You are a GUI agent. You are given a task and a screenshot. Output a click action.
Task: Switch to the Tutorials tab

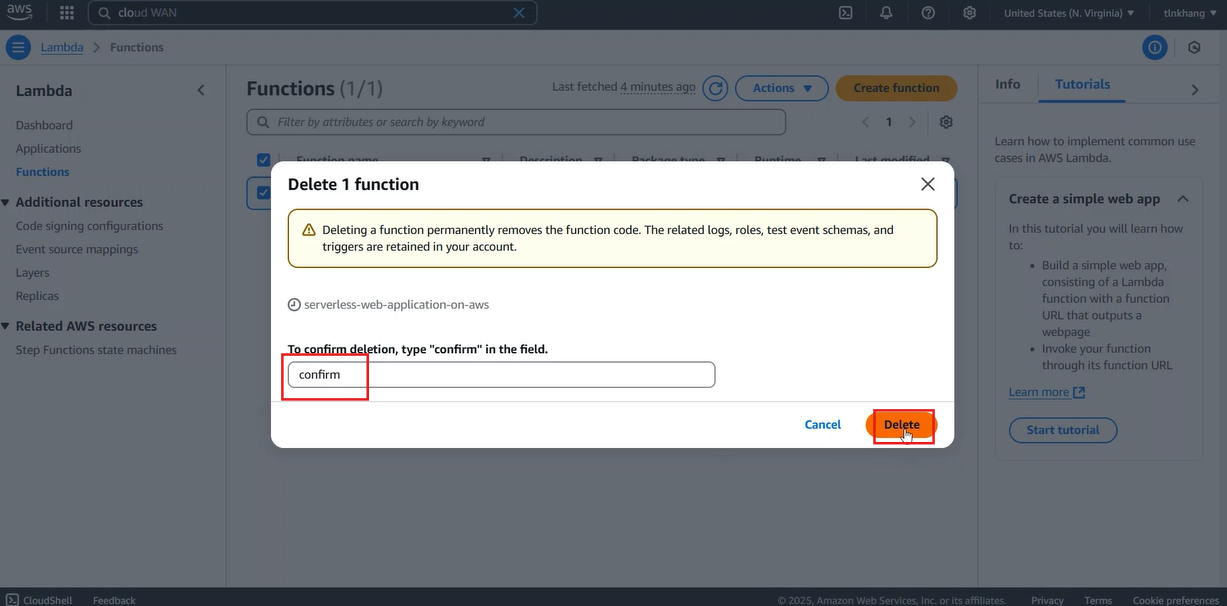pyautogui.click(x=1083, y=84)
